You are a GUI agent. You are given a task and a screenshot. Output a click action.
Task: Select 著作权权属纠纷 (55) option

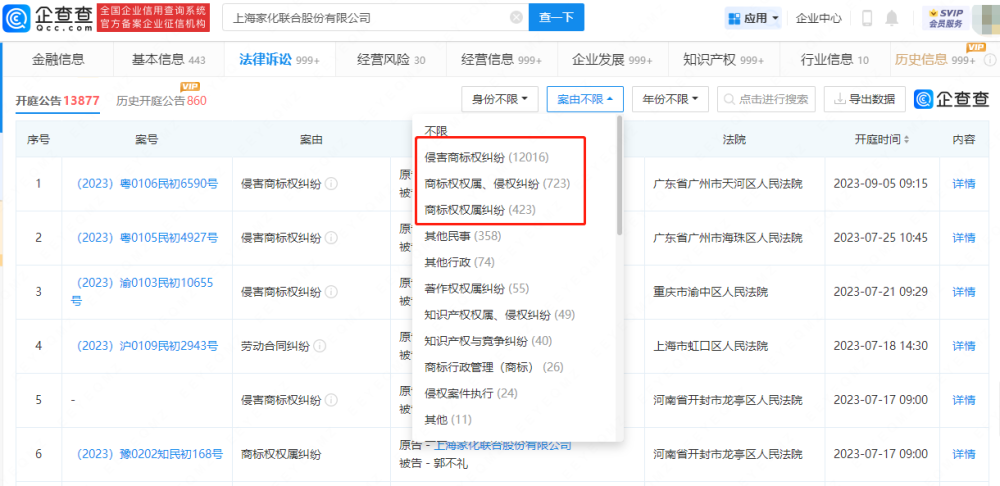(477, 288)
